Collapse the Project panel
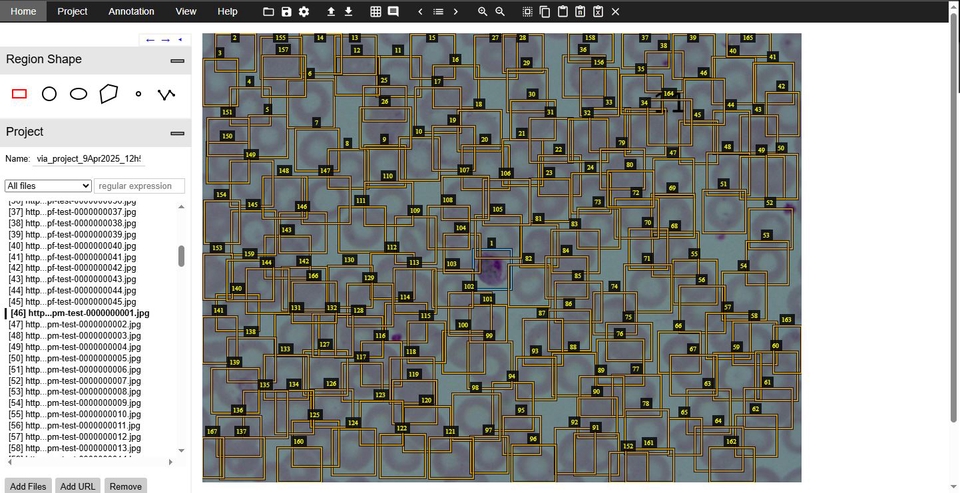The width and height of the screenshot is (960, 493). (178, 133)
